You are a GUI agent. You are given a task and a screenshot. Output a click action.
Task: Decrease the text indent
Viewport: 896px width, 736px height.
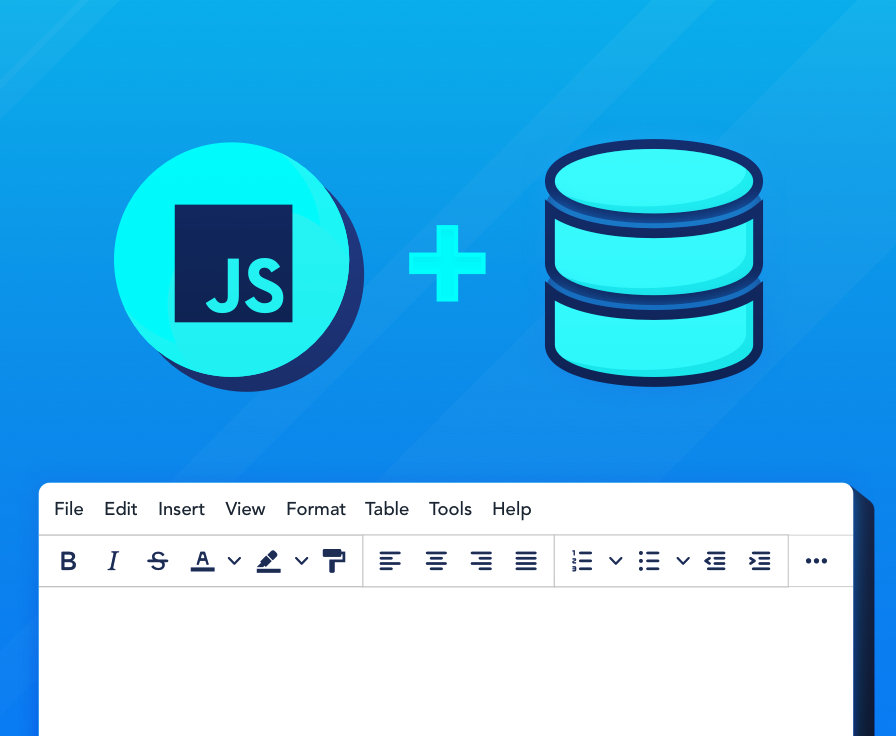[x=716, y=561]
